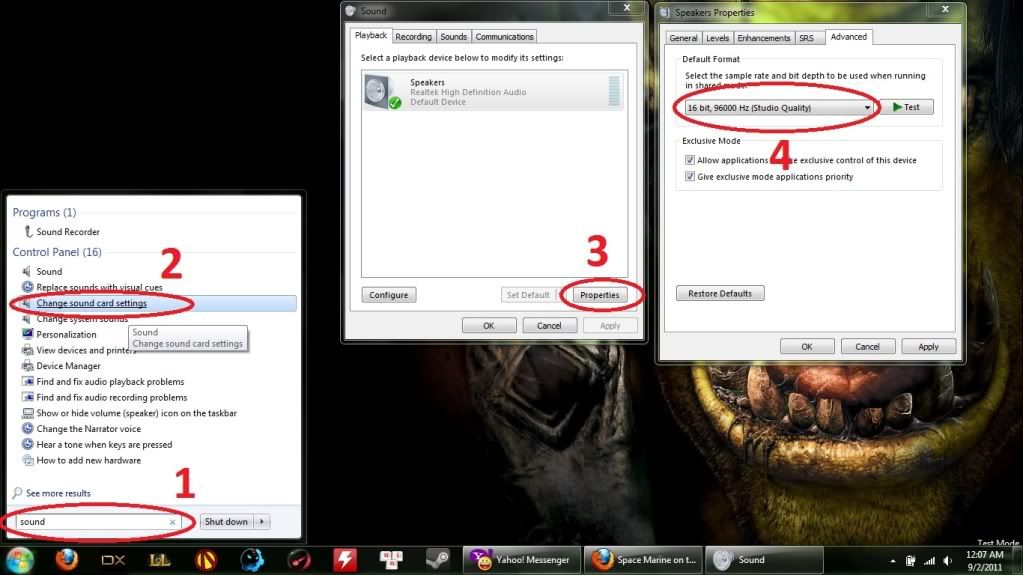Clear the search box with X
The width and height of the screenshot is (1023, 575).
[x=172, y=522]
